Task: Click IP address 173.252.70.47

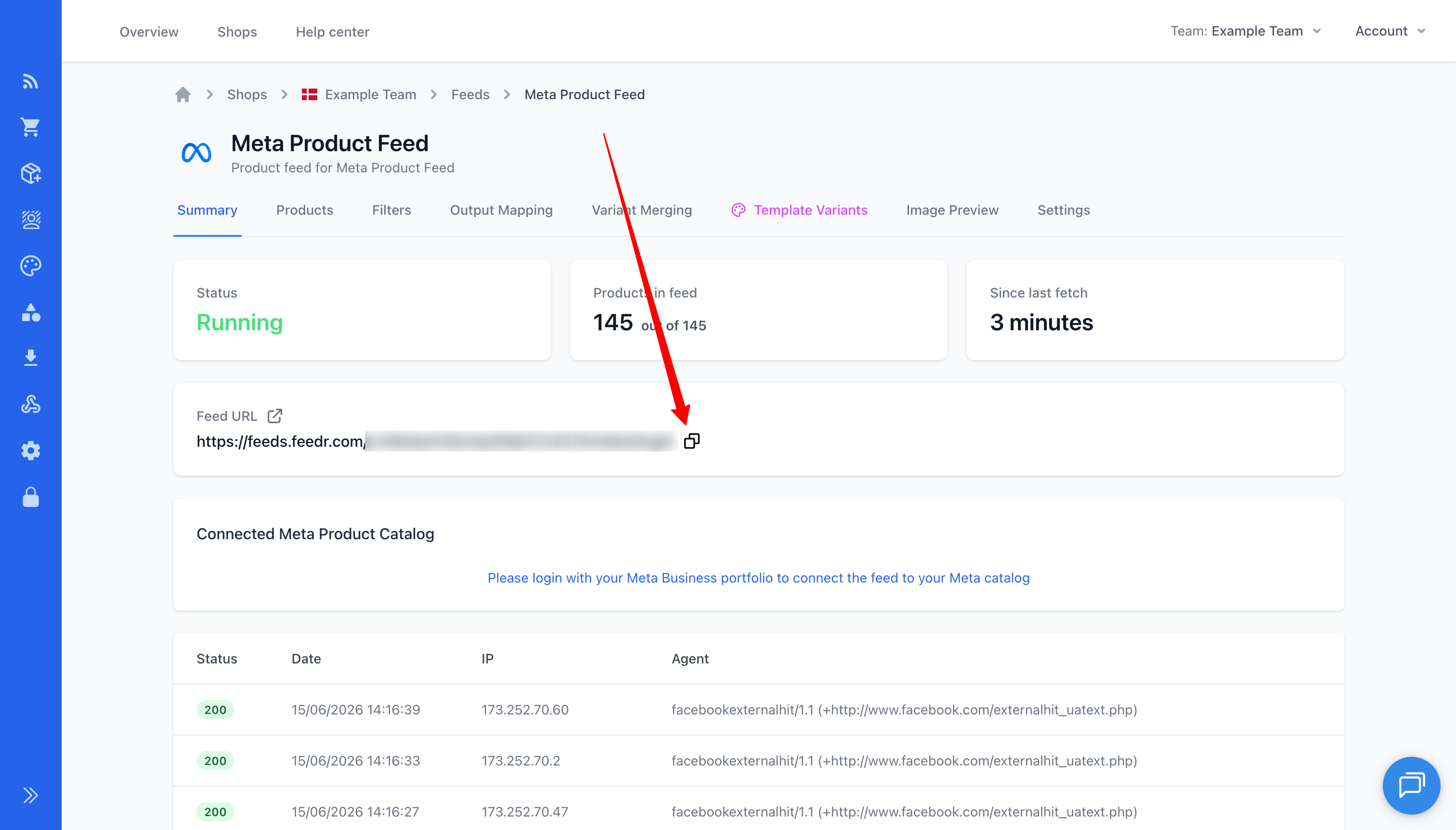Action: [x=524, y=811]
